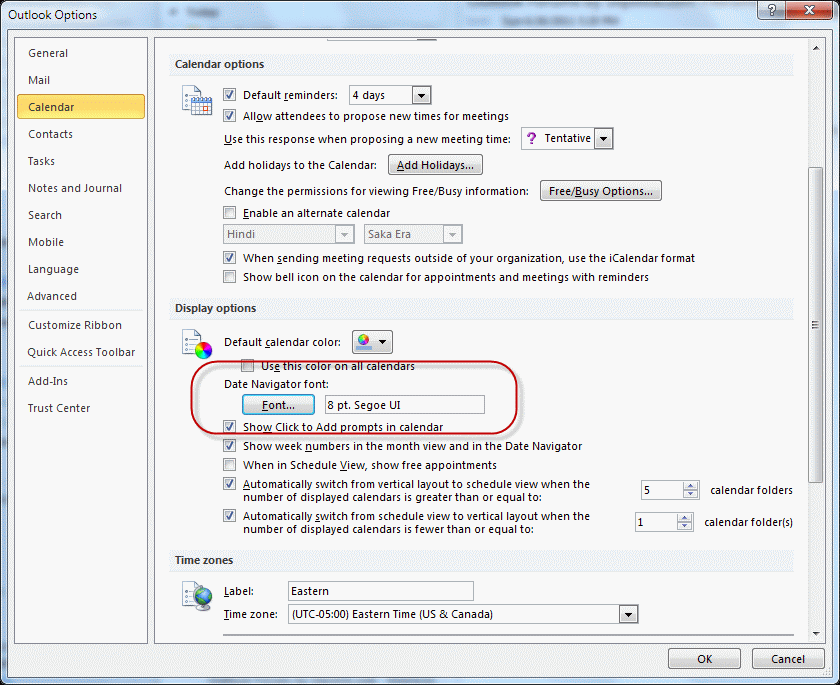840x685 pixels.
Task: Expand the Tentative response dropdown
Action: click(603, 139)
